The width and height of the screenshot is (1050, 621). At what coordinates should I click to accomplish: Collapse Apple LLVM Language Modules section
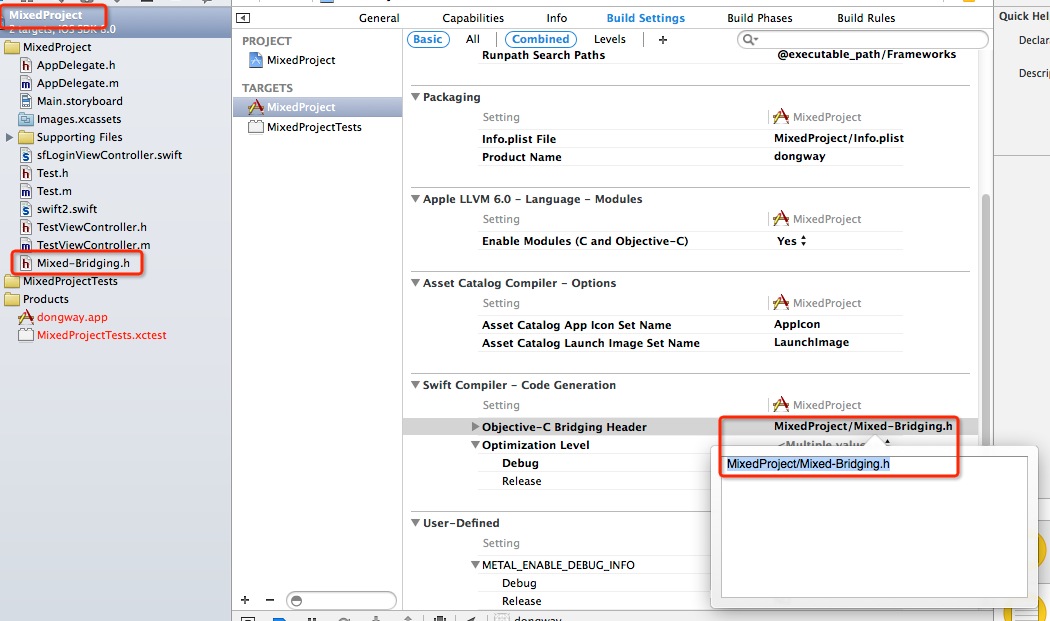click(x=415, y=199)
